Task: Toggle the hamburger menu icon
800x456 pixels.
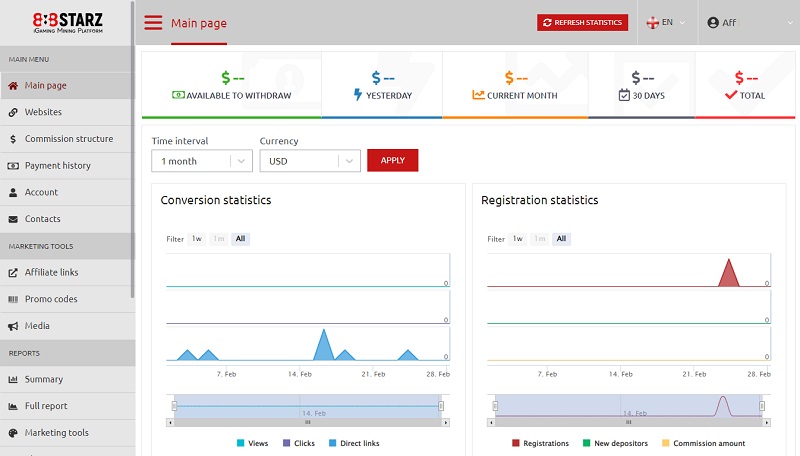Action: tap(153, 22)
